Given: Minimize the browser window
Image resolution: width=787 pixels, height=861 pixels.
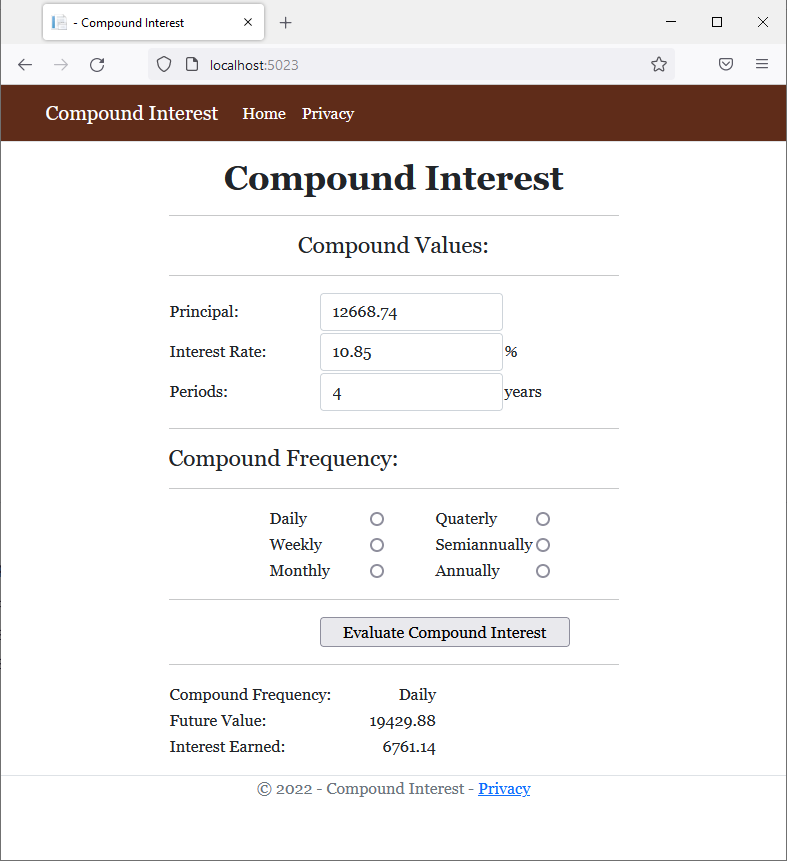Looking at the screenshot, I should pyautogui.click(x=671, y=22).
